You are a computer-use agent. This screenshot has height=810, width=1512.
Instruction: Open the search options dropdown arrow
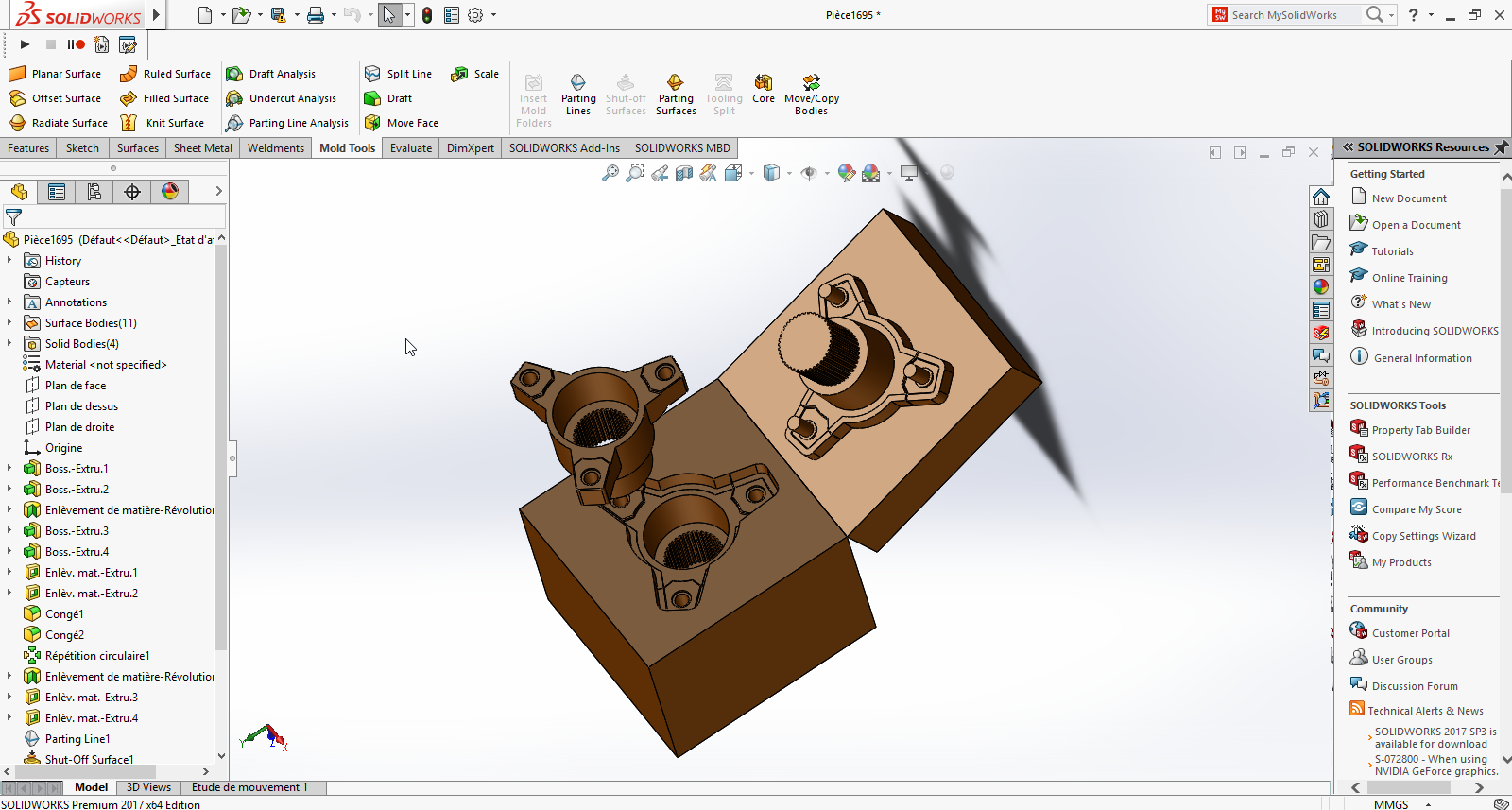coord(1392,15)
